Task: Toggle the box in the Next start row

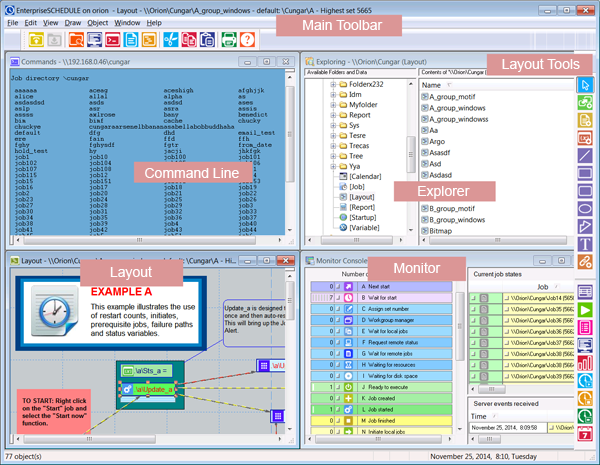Action: coord(338,286)
